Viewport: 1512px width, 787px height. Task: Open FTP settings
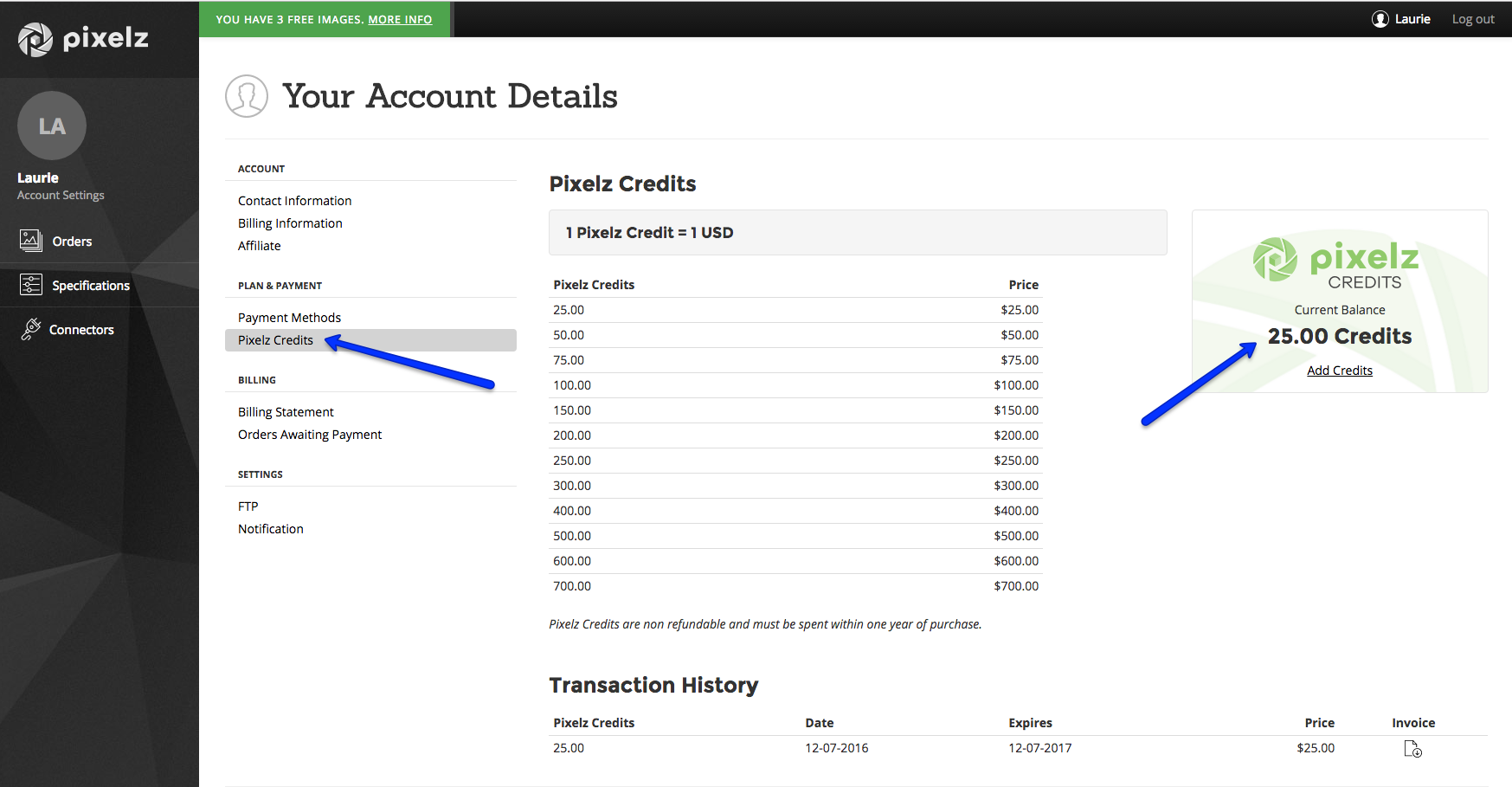248,506
